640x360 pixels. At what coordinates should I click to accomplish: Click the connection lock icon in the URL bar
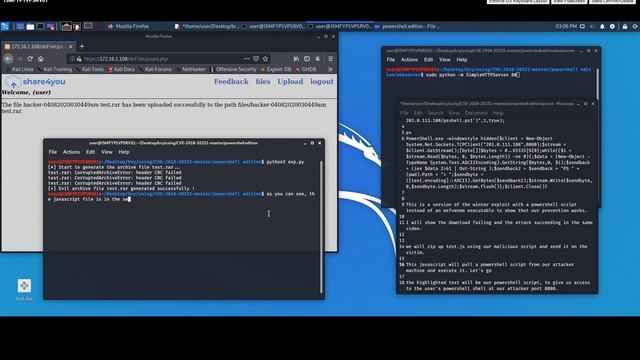(x=79, y=59)
